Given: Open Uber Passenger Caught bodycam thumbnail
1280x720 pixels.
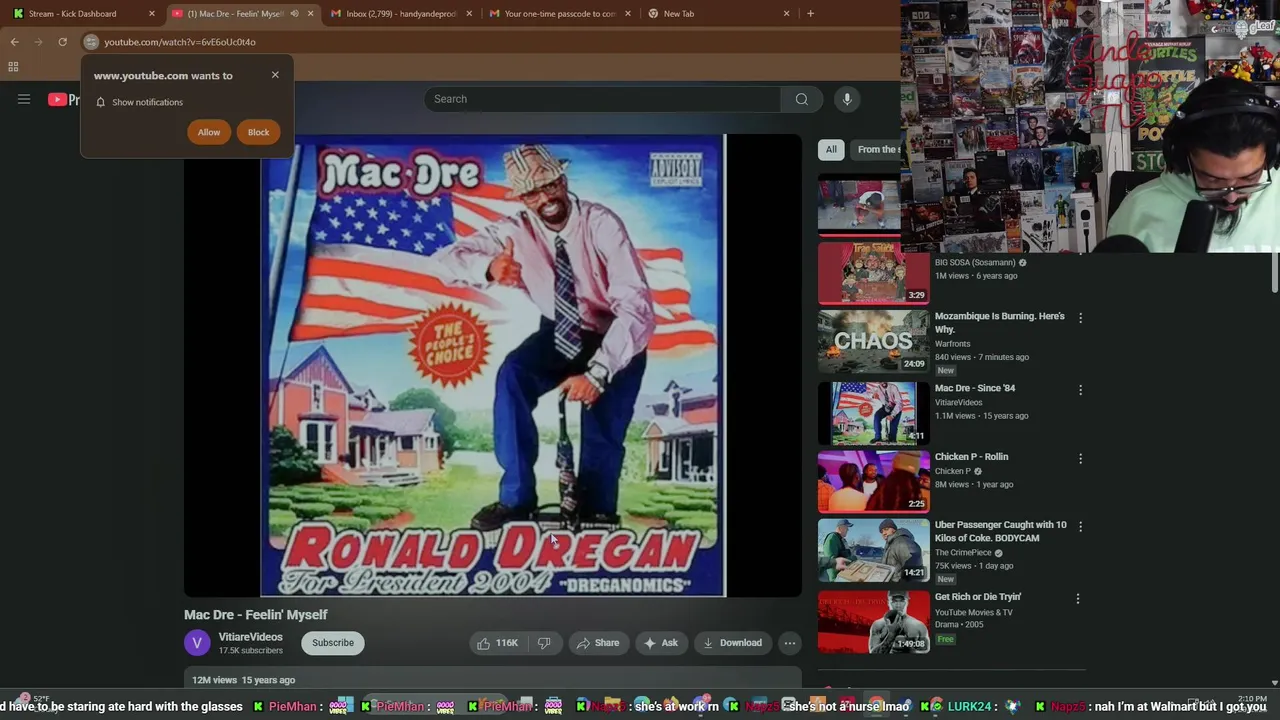Looking at the screenshot, I should (x=874, y=549).
